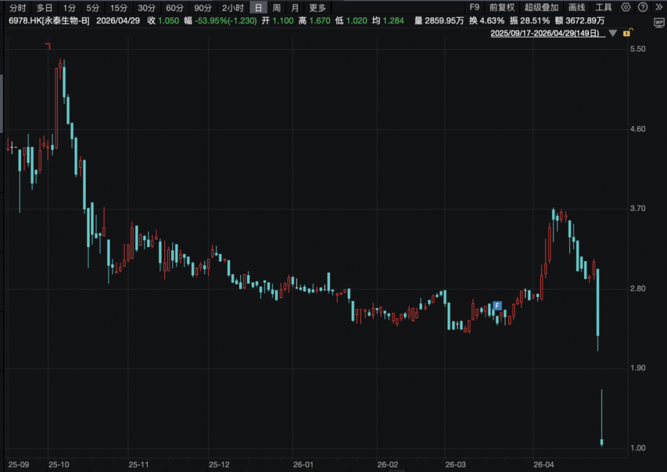Switch to 周 weekly chart

coord(277,7)
